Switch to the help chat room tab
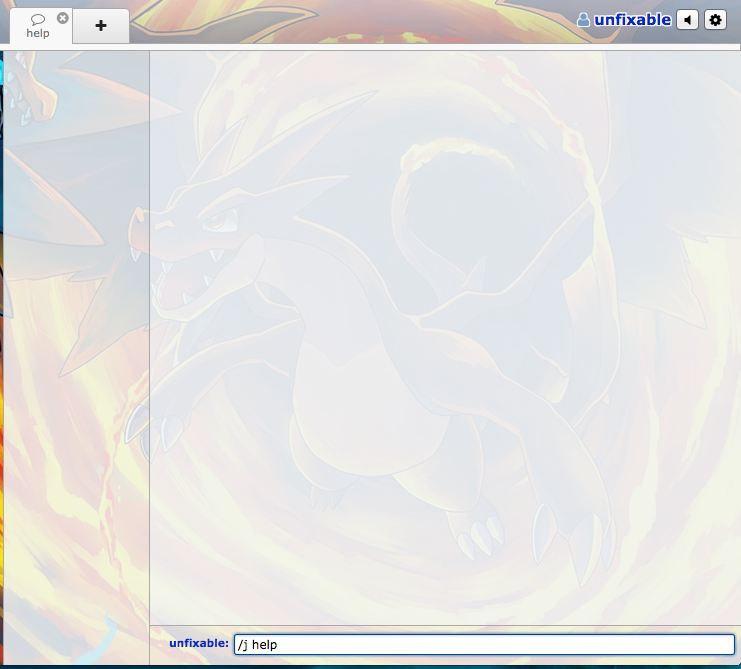Screen dimensions: 741x669 (41, 26)
